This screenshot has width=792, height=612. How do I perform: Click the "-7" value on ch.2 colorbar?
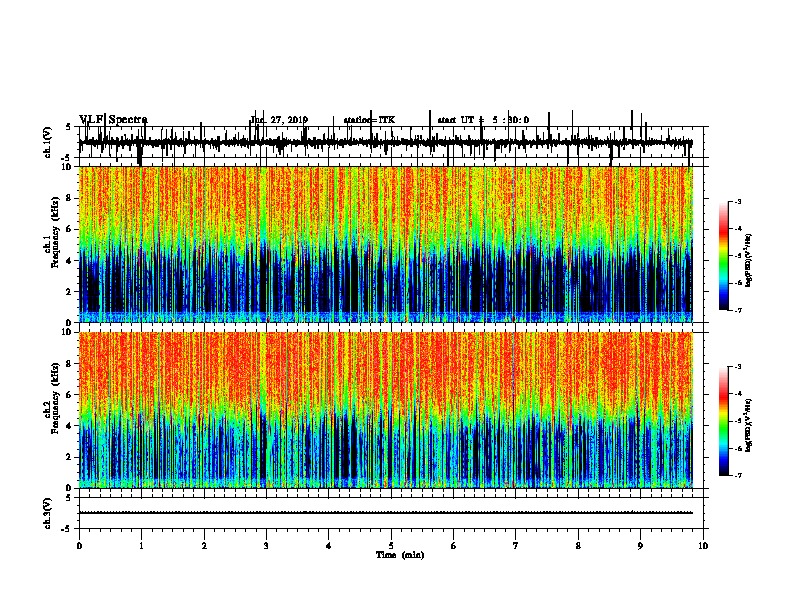[738, 476]
